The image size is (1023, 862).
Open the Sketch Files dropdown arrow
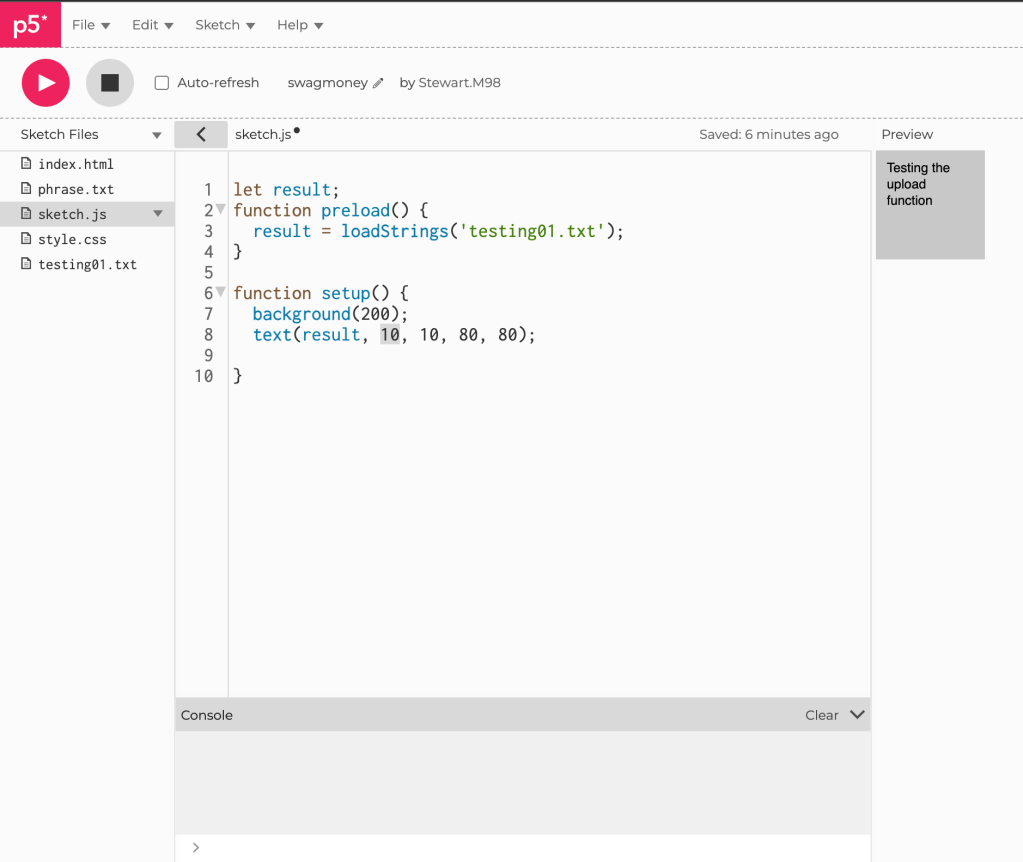[x=157, y=135]
